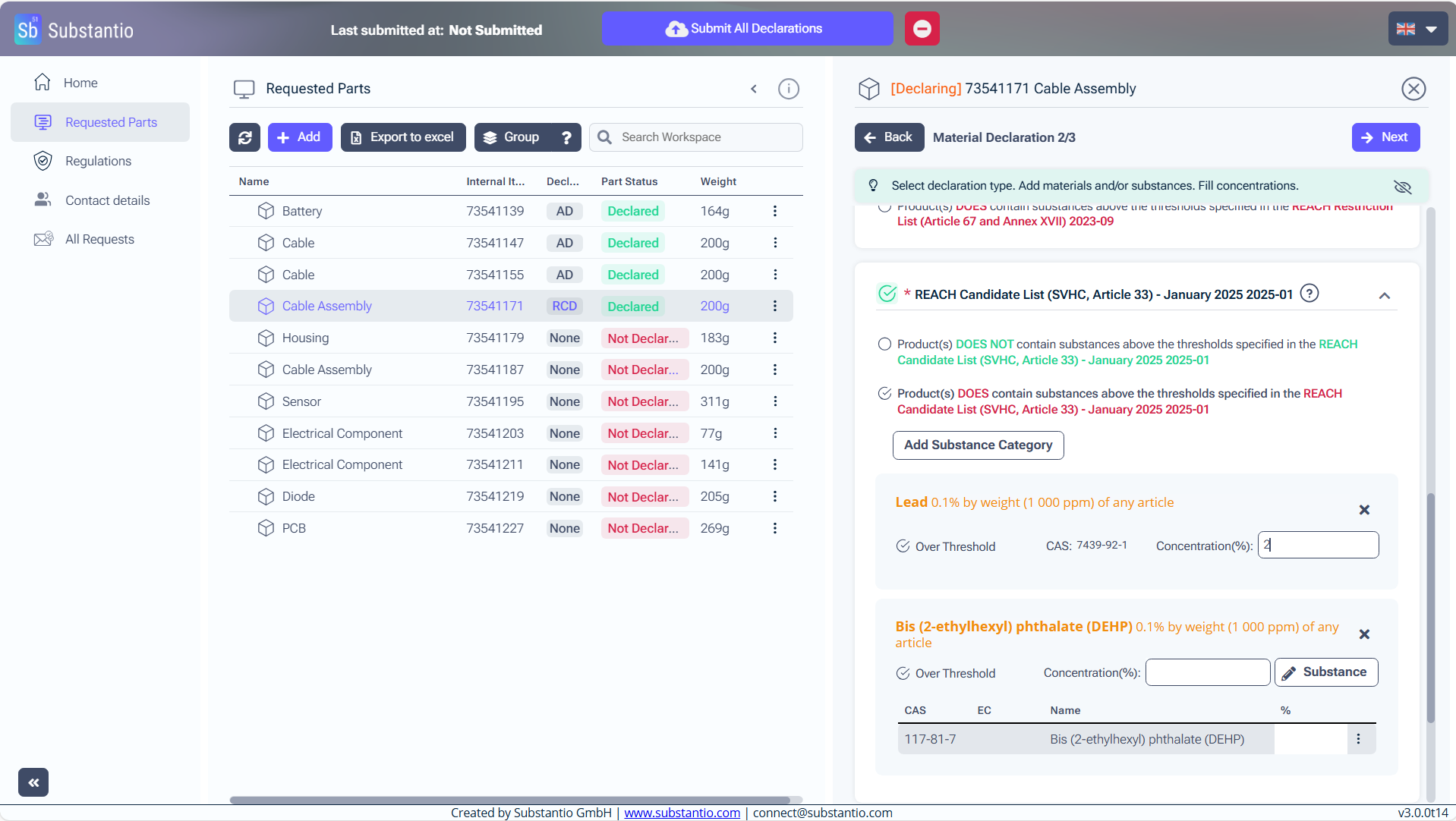Toggle Over Threshold for Lead

(903, 546)
